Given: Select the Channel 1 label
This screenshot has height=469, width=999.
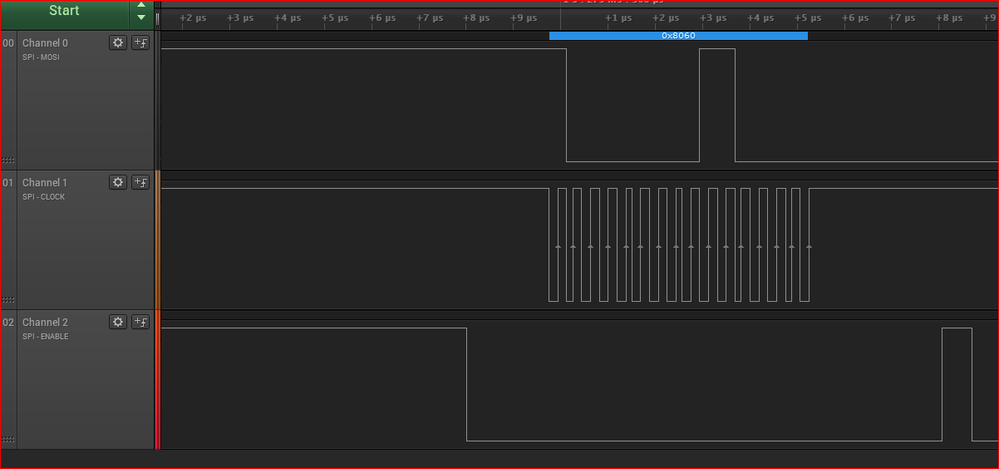Looking at the screenshot, I should (45, 183).
